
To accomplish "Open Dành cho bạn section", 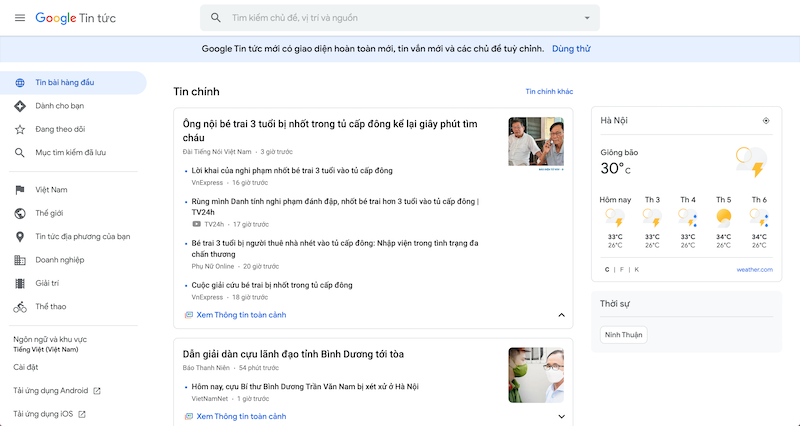I will pyautogui.click(x=60, y=106).
